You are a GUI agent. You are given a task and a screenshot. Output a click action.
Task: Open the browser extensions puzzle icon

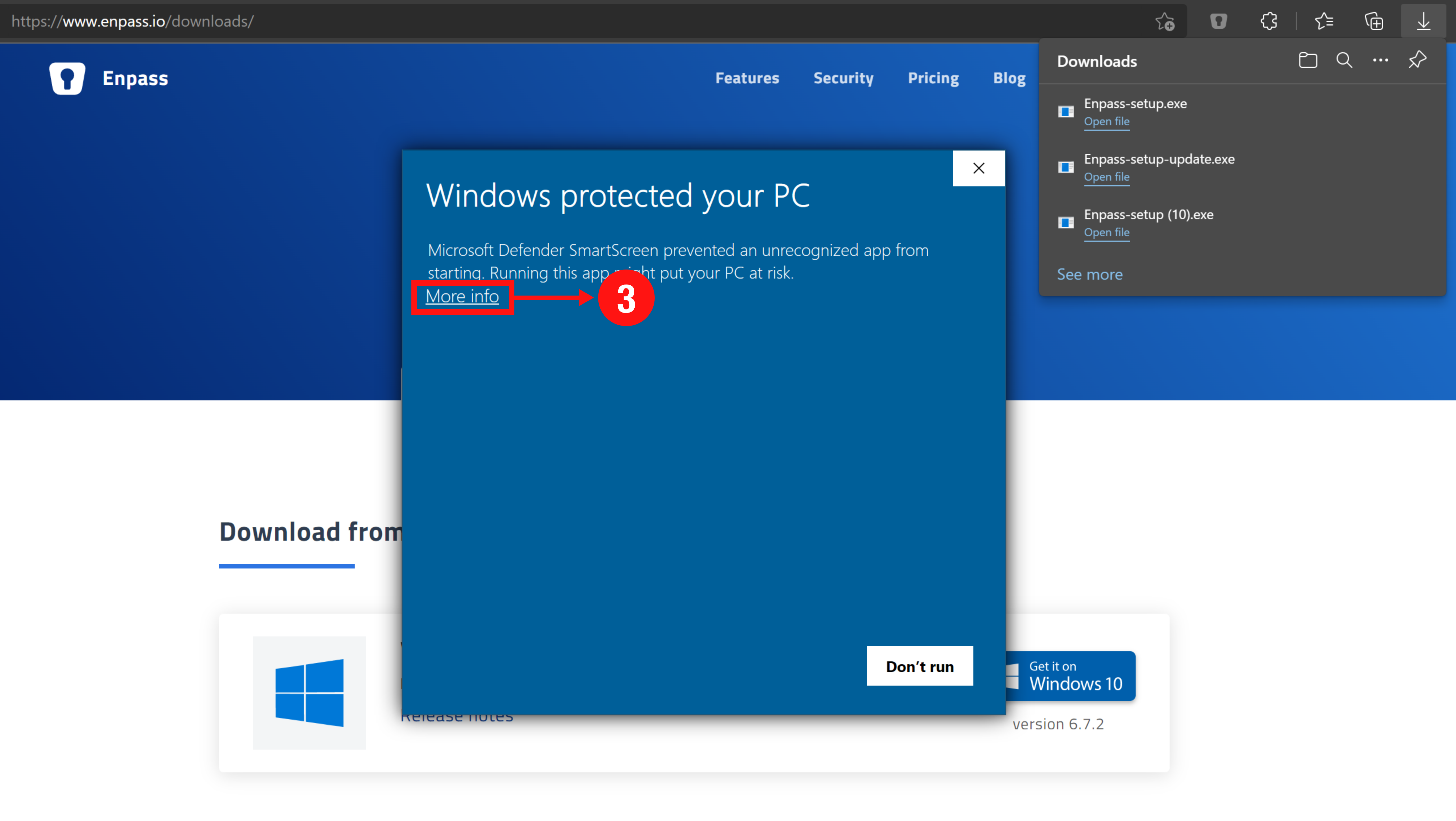1269,22
